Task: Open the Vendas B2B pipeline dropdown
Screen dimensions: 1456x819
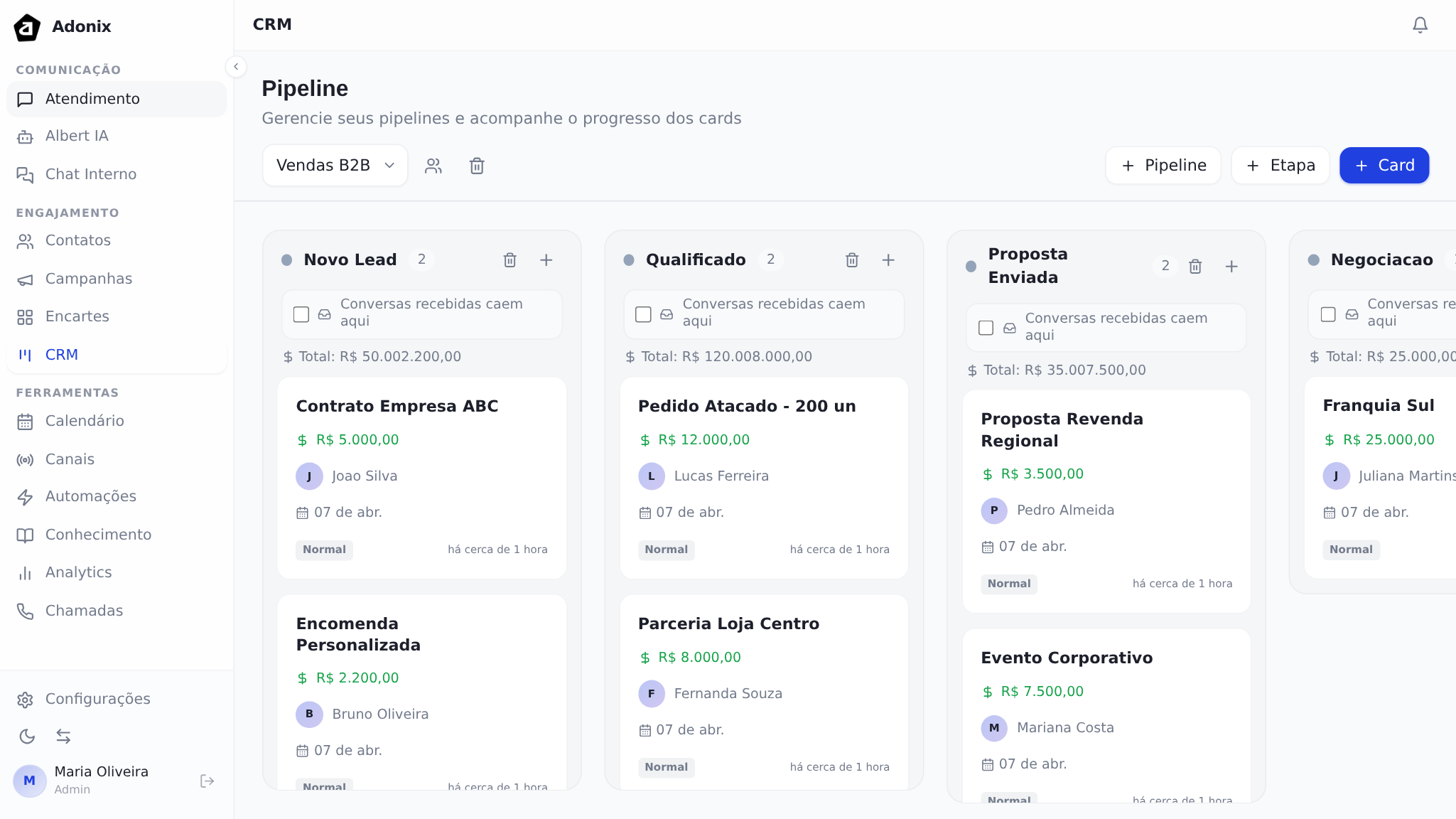Action: pos(335,165)
